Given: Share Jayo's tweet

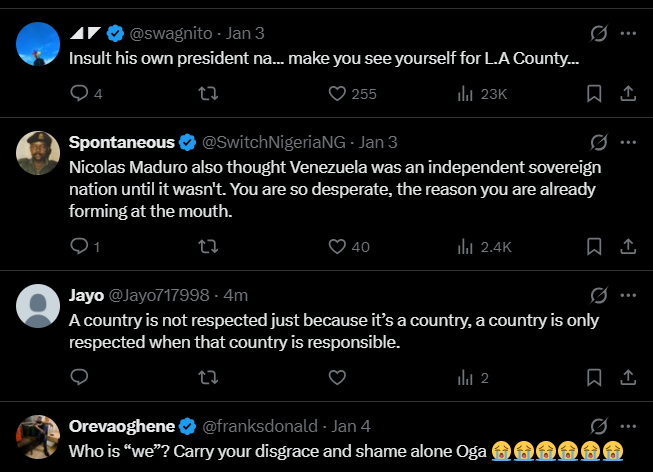Looking at the screenshot, I should [628, 377].
